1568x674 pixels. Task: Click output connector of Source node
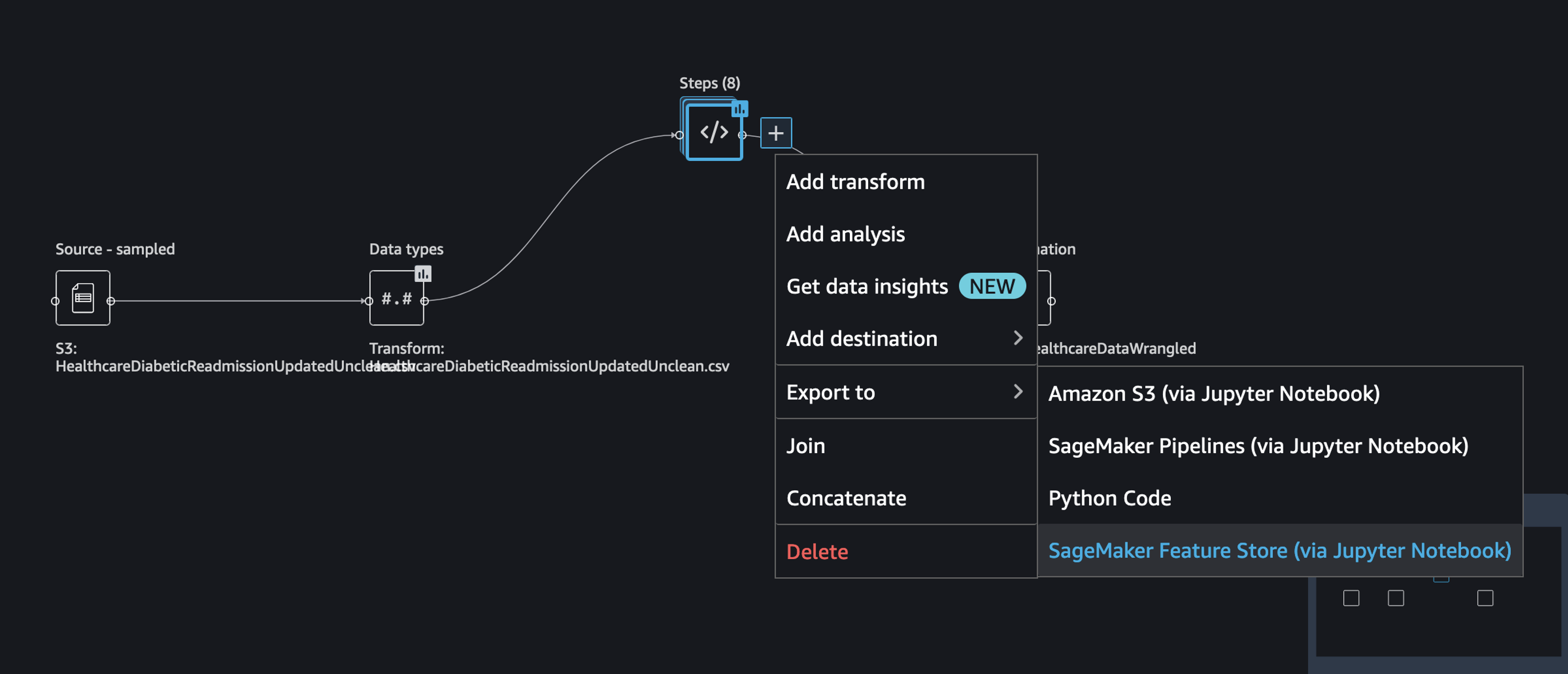pos(111,301)
